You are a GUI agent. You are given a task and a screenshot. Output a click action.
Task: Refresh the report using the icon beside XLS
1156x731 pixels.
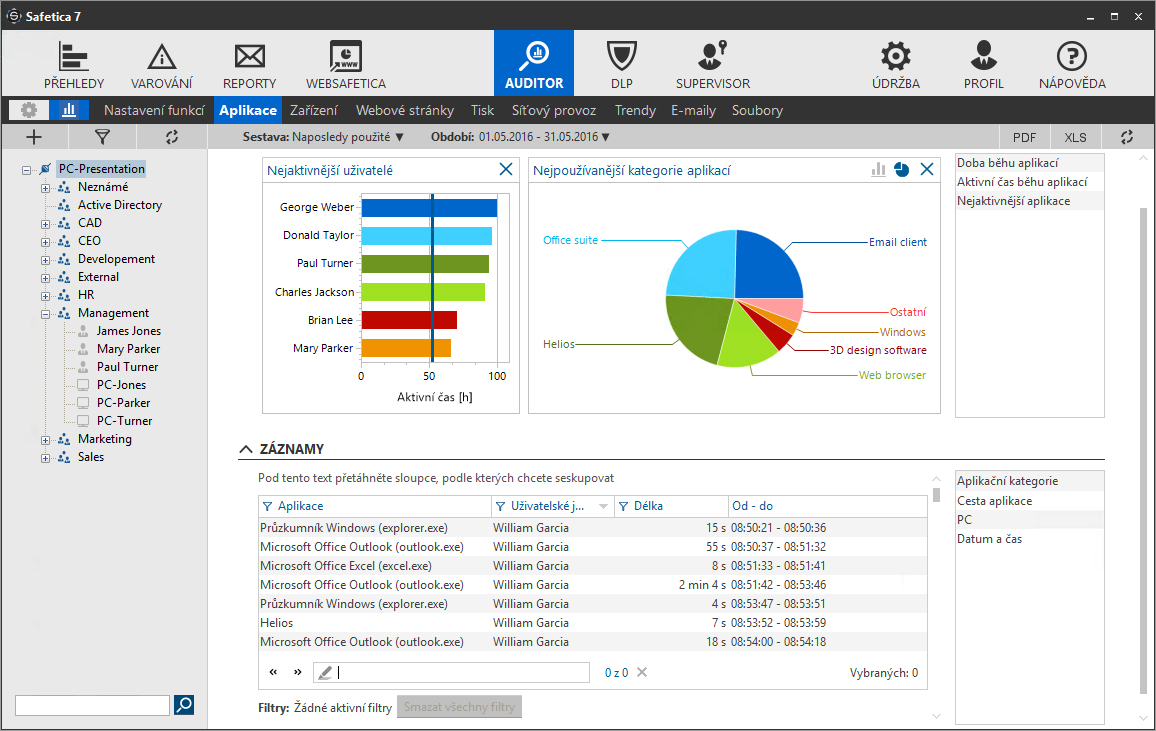pos(1127,137)
